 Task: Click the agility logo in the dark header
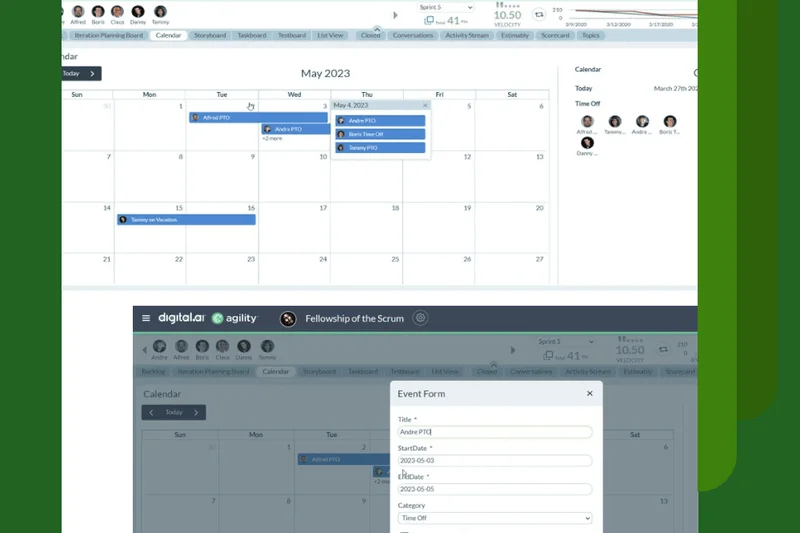[x=235, y=318]
